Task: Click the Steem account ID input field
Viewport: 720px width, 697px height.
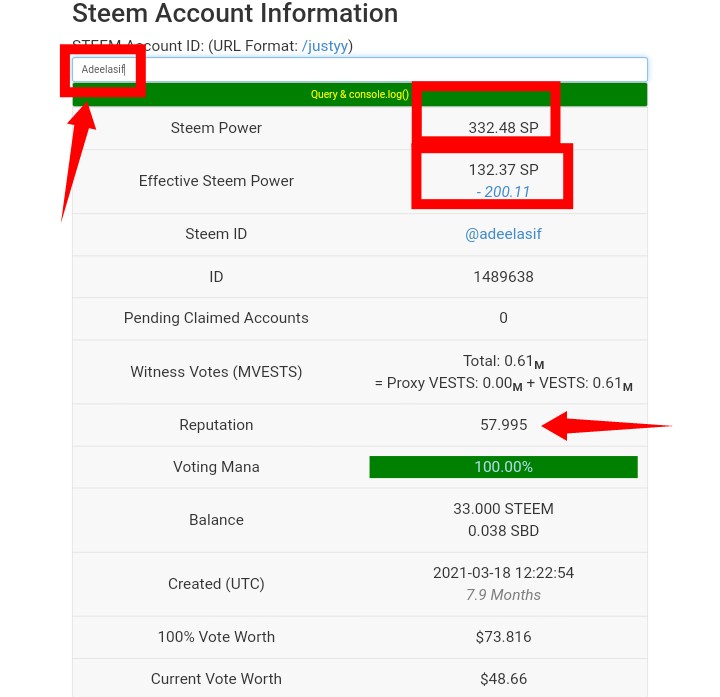Action: pos(360,69)
